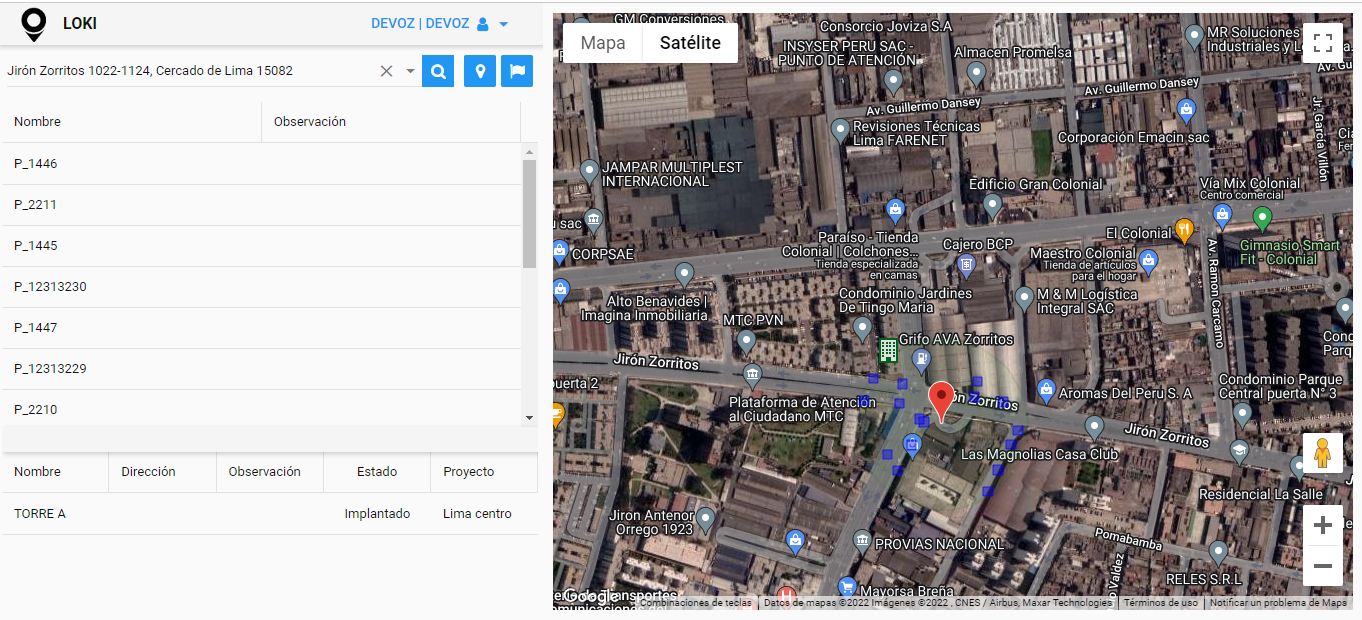Screen dimensions: 1362x620
Task: Select row P_1447
Action: [261, 328]
